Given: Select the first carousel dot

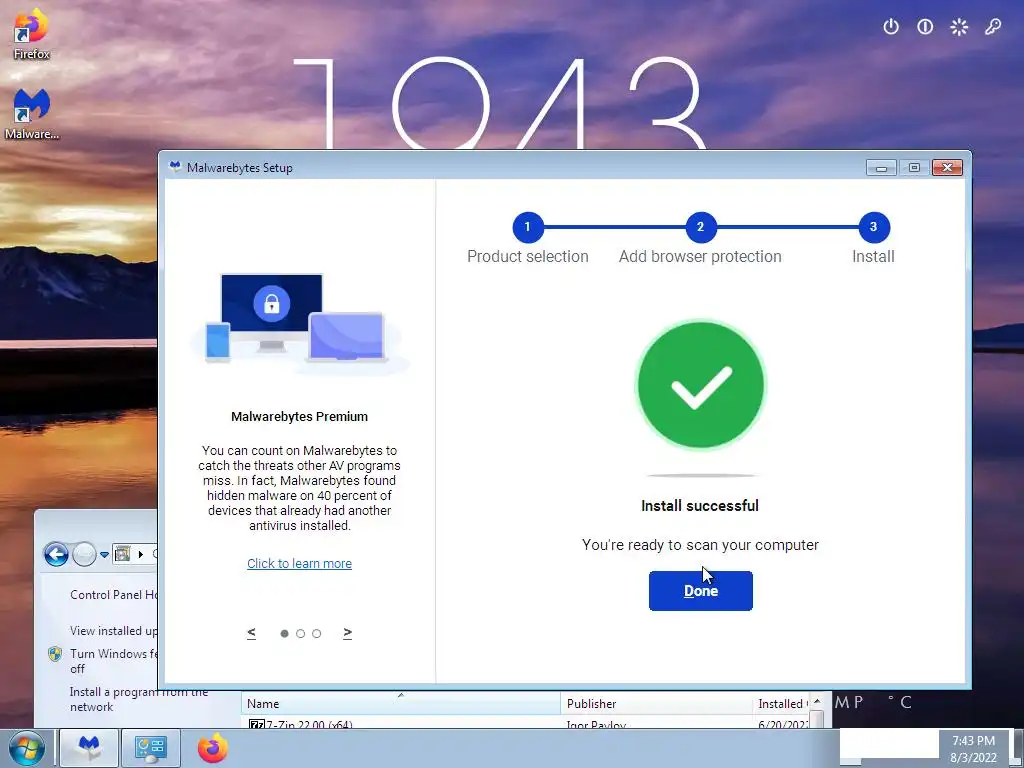Looking at the screenshot, I should pos(284,633).
